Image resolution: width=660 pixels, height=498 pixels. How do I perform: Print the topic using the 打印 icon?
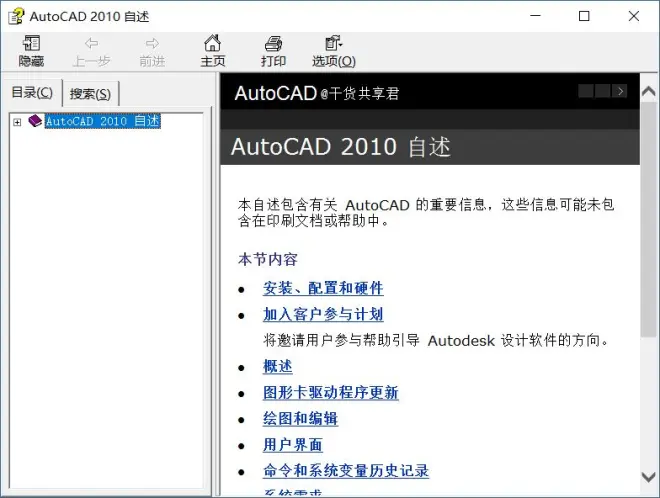[x=273, y=43]
